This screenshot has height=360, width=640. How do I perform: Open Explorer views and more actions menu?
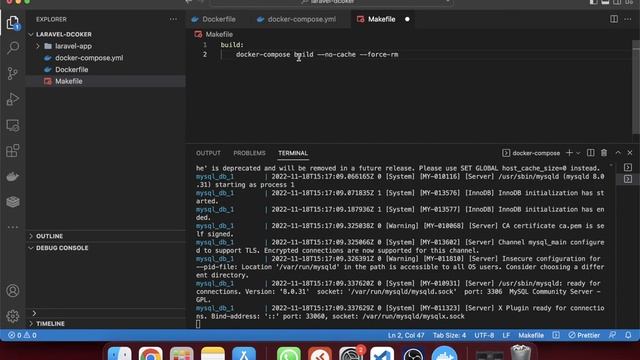tap(173, 19)
